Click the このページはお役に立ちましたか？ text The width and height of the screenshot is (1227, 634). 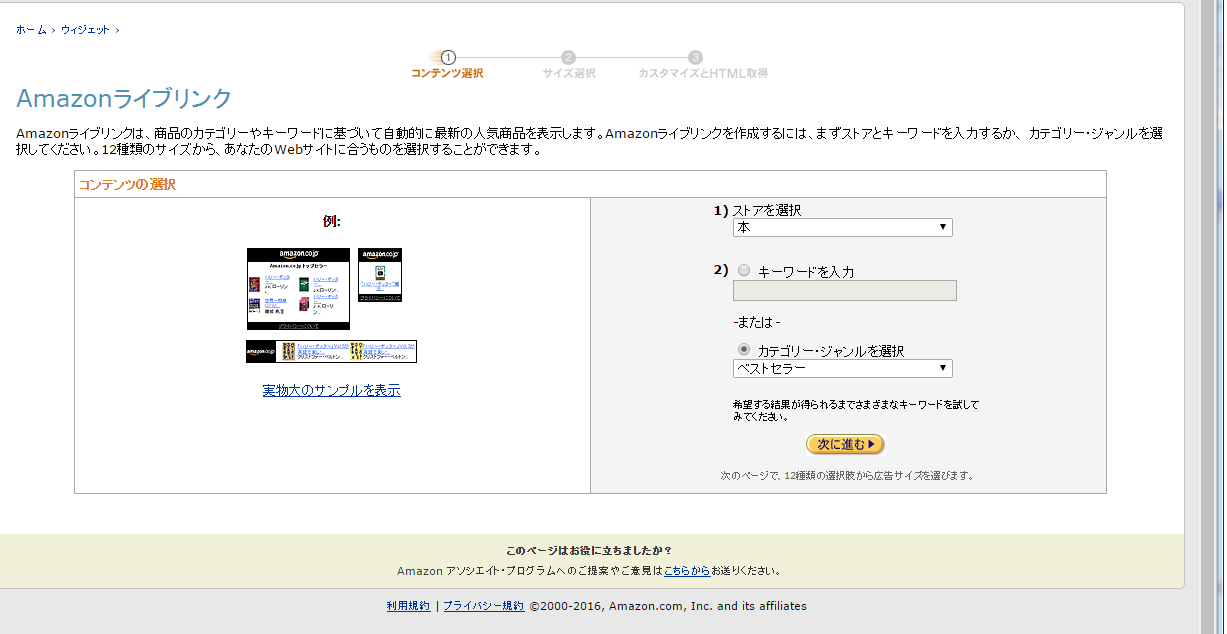[589, 550]
